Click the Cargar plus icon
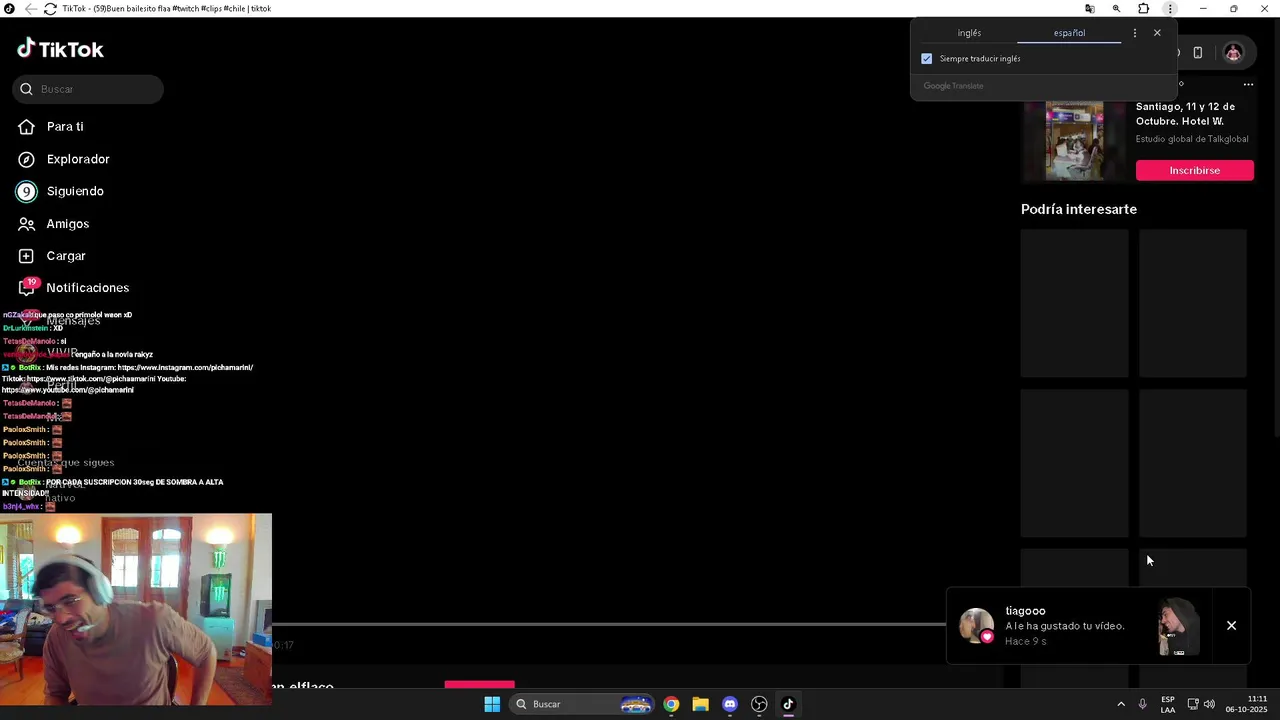The image size is (1280, 720). click(27, 256)
